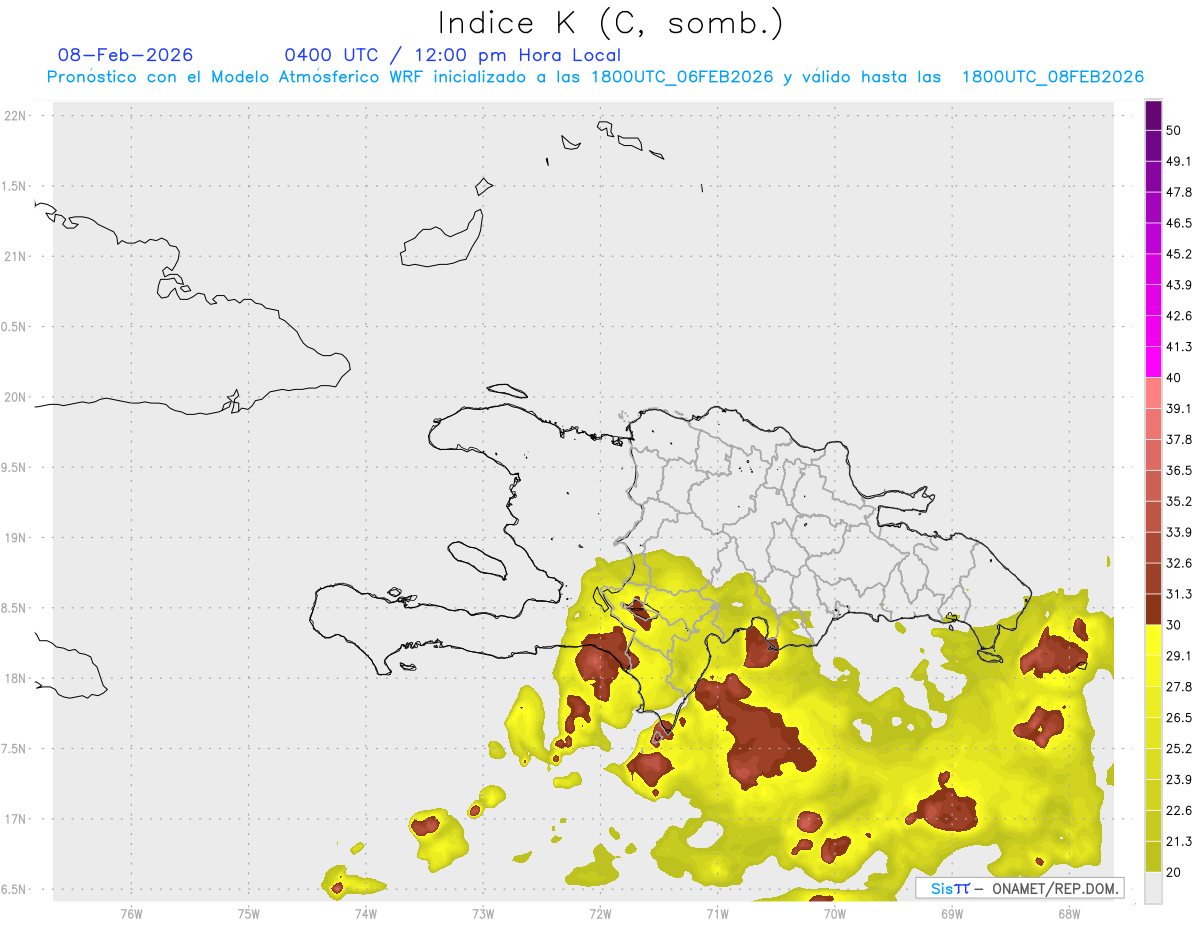Click the colorbar value label 41.3
This screenshot has width=1200, height=927.
point(1179,347)
